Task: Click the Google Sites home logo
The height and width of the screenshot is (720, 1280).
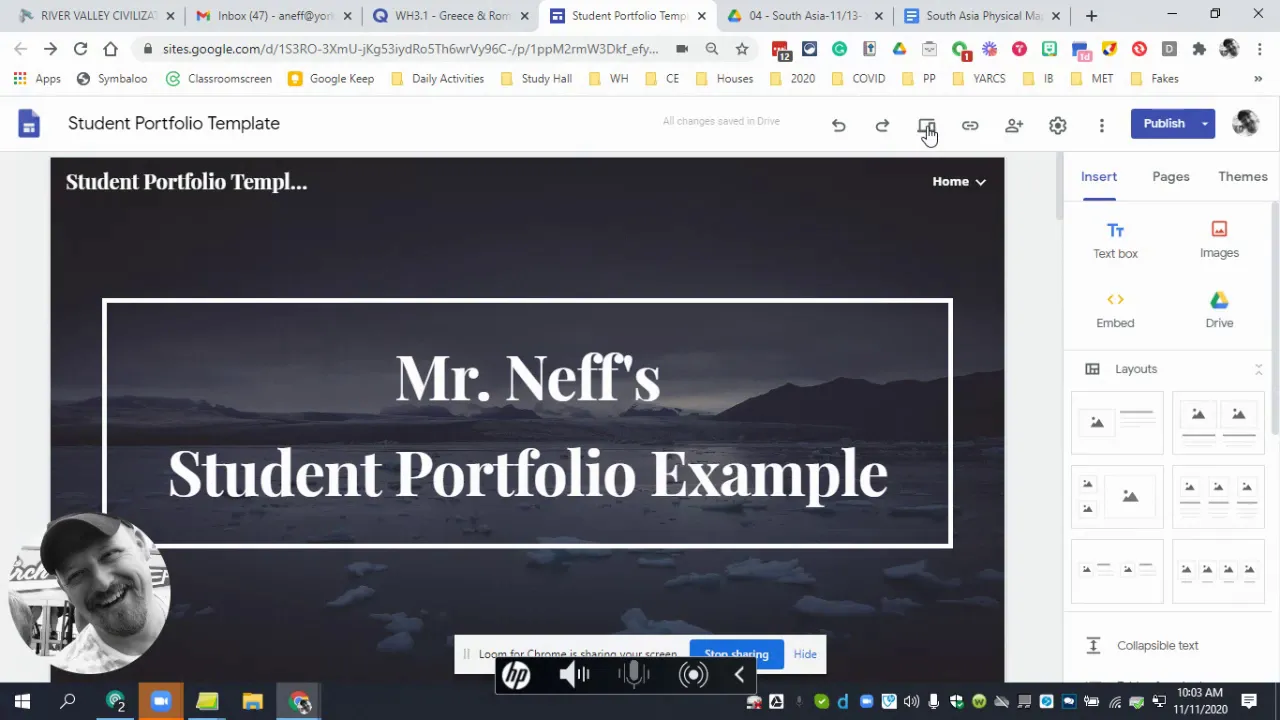Action: (x=29, y=123)
